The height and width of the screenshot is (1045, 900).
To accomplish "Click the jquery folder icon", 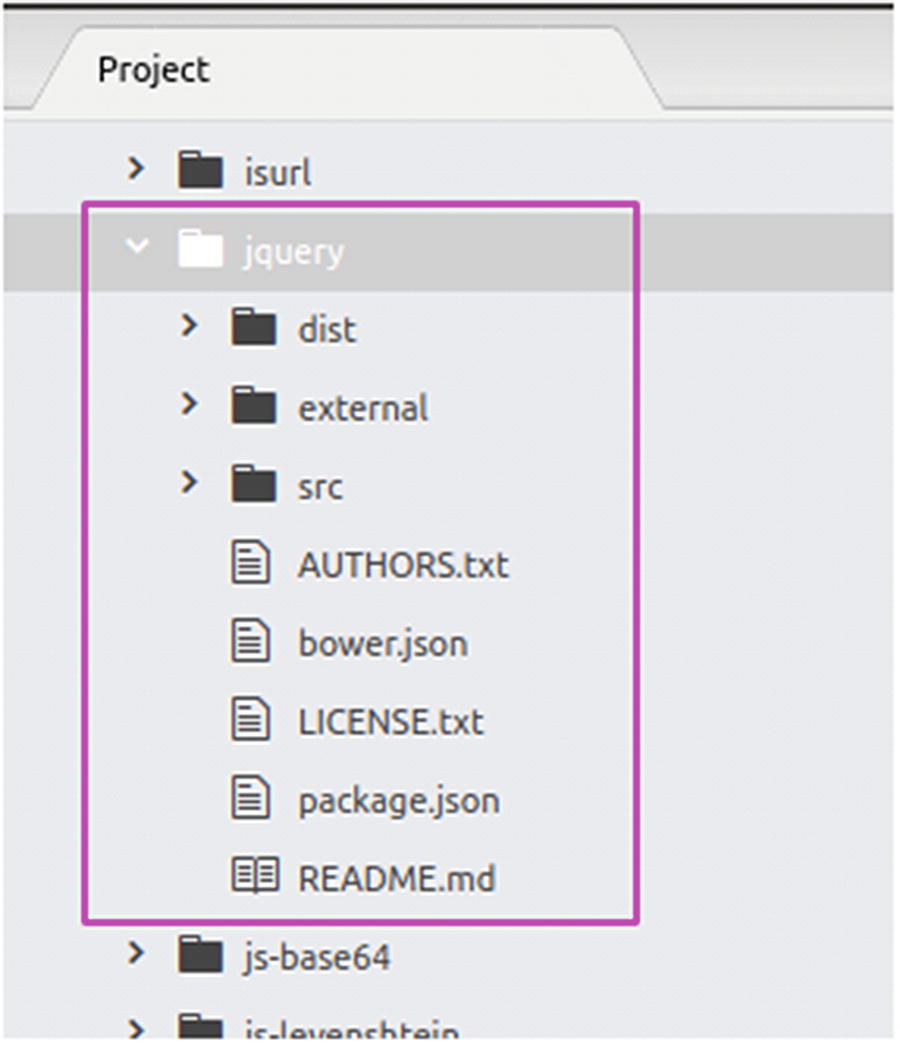I will tap(200, 249).
